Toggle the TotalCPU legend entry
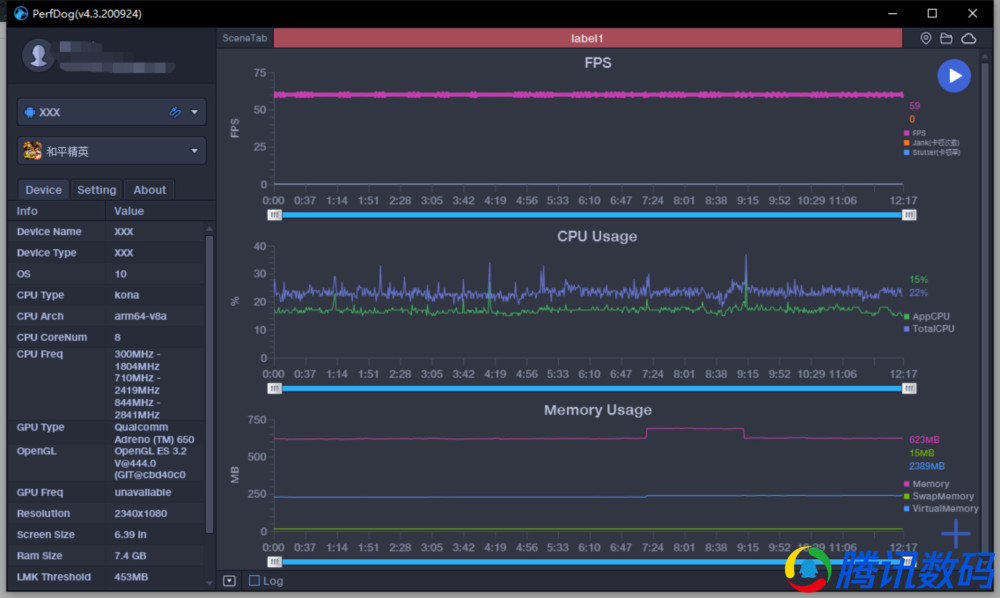 click(929, 328)
